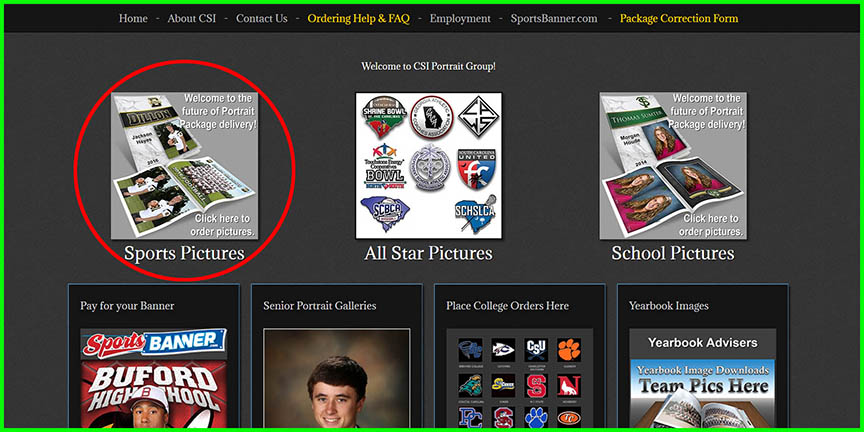Select the Catawba arrowhead logo
The width and height of the screenshot is (864, 432).
point(503,350)
